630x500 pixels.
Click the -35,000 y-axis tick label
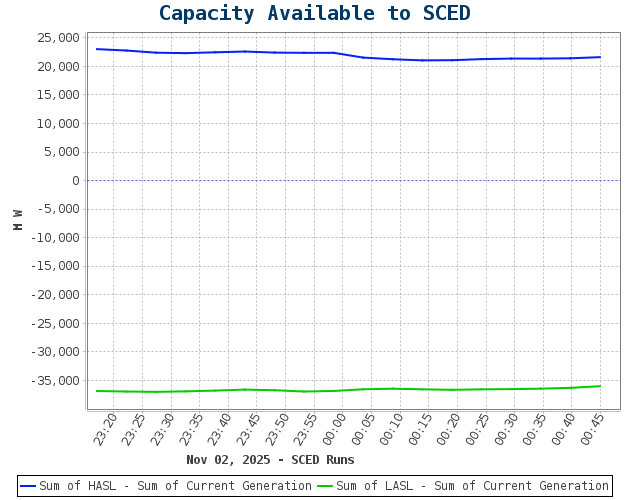55,380
